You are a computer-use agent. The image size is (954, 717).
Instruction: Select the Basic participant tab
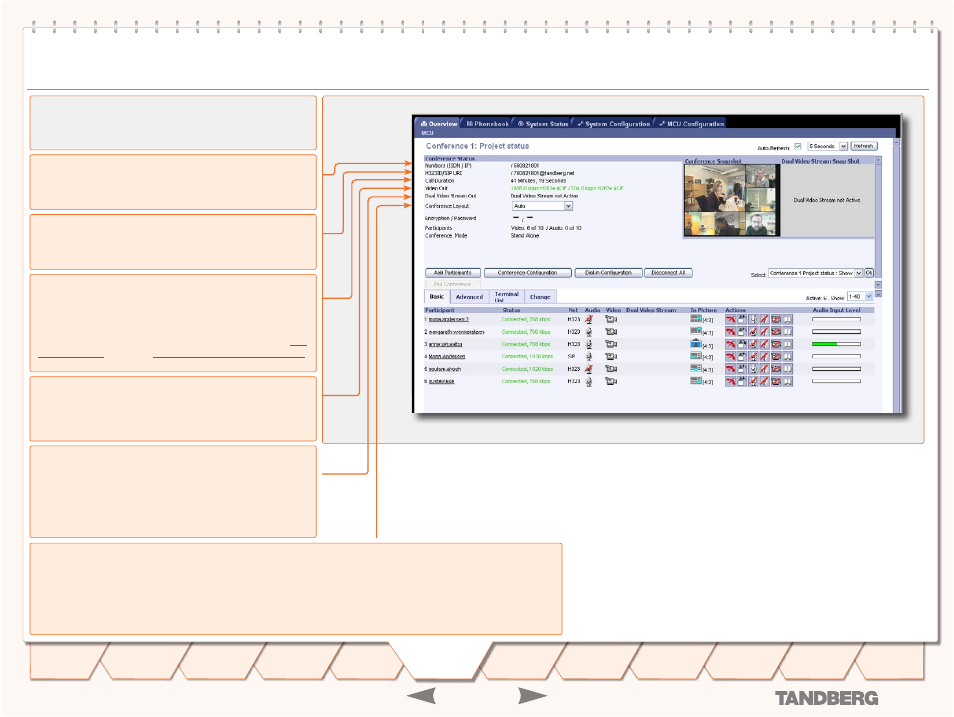coord(437,296)
